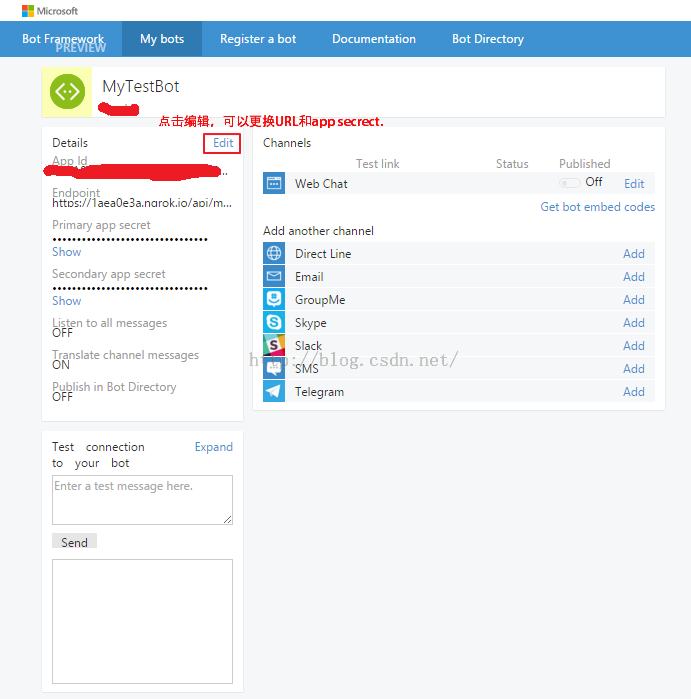
Task: Go to My bots tab
Action: 162,39
